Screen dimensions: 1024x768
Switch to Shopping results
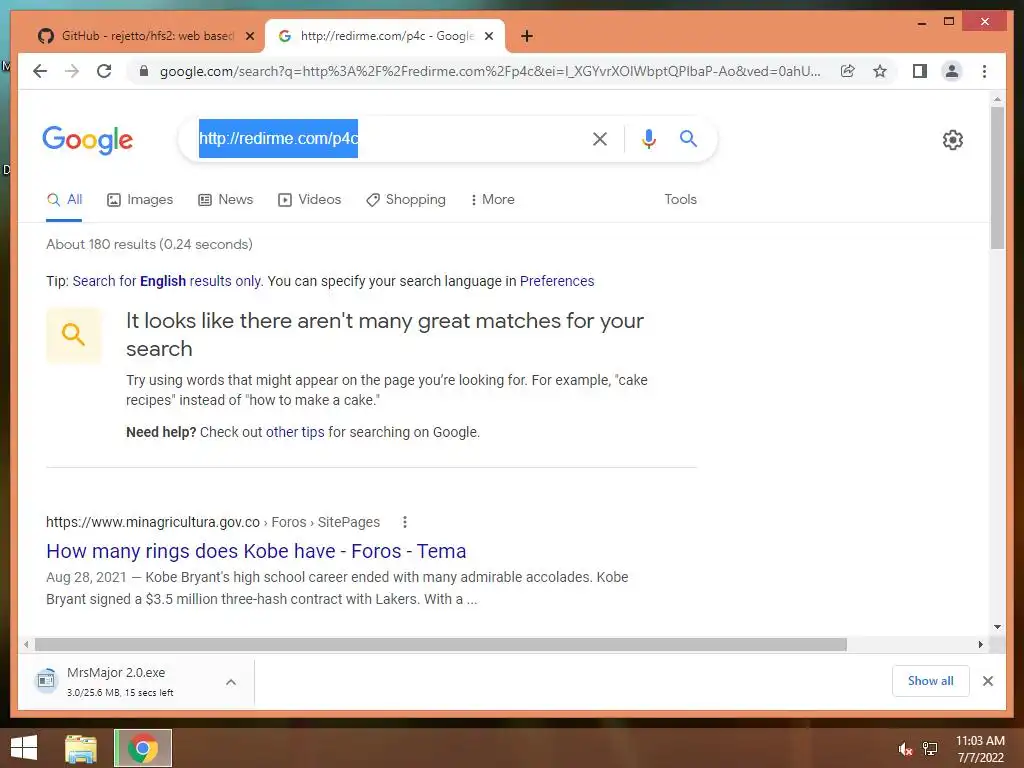[x=406, y=200]
